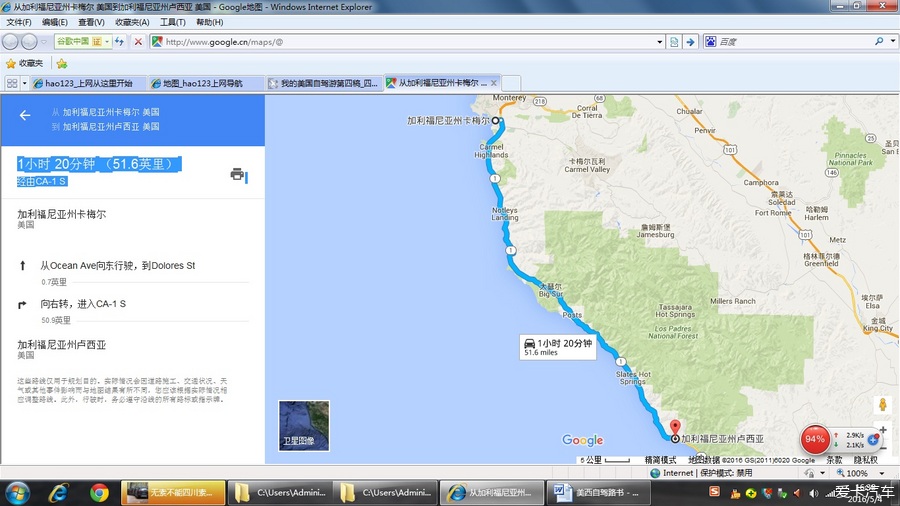Expand the tab list dropdown arrow
900x506 pixels.
click(x=24, y=83)
